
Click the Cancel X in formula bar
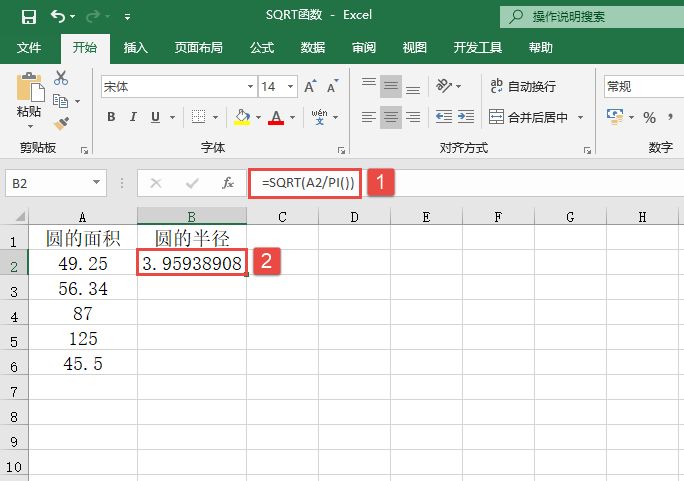pos(156,183)
